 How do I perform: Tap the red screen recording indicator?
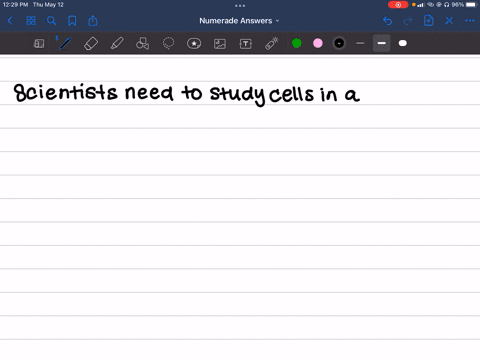click(398, 5)
